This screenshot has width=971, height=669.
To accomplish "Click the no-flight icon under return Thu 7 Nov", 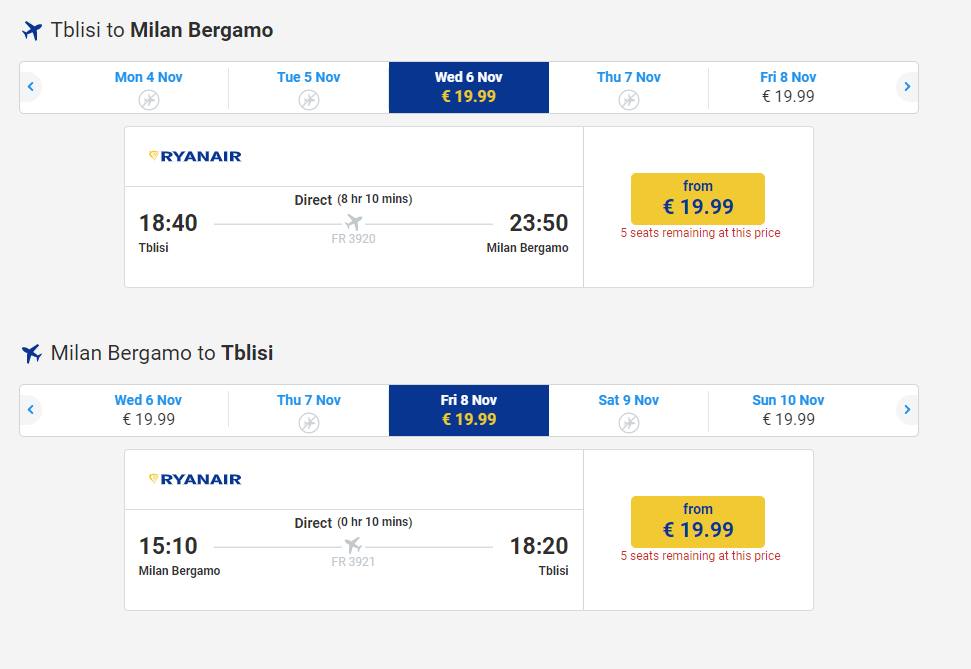I will click(x=308, y=423).
